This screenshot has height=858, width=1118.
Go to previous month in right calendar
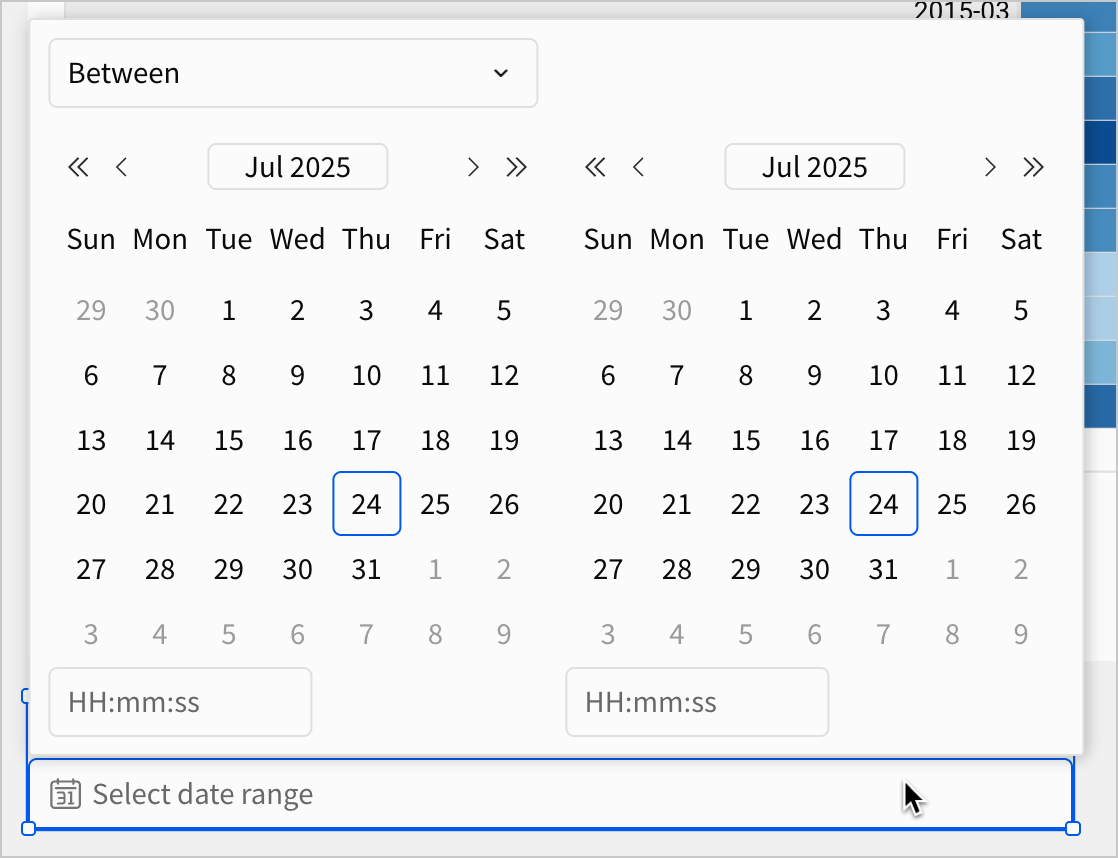coord(639,167)
